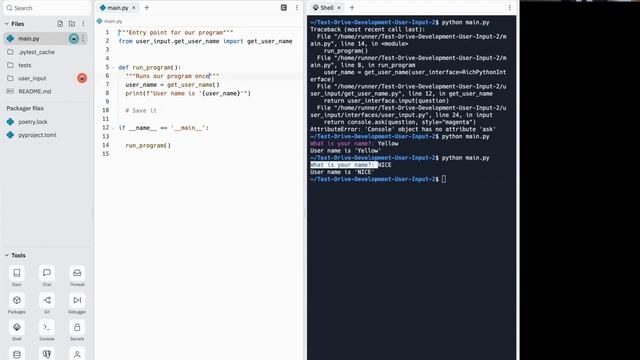
Task: Open the Chat tool
Action: click(x=47, y=273)
